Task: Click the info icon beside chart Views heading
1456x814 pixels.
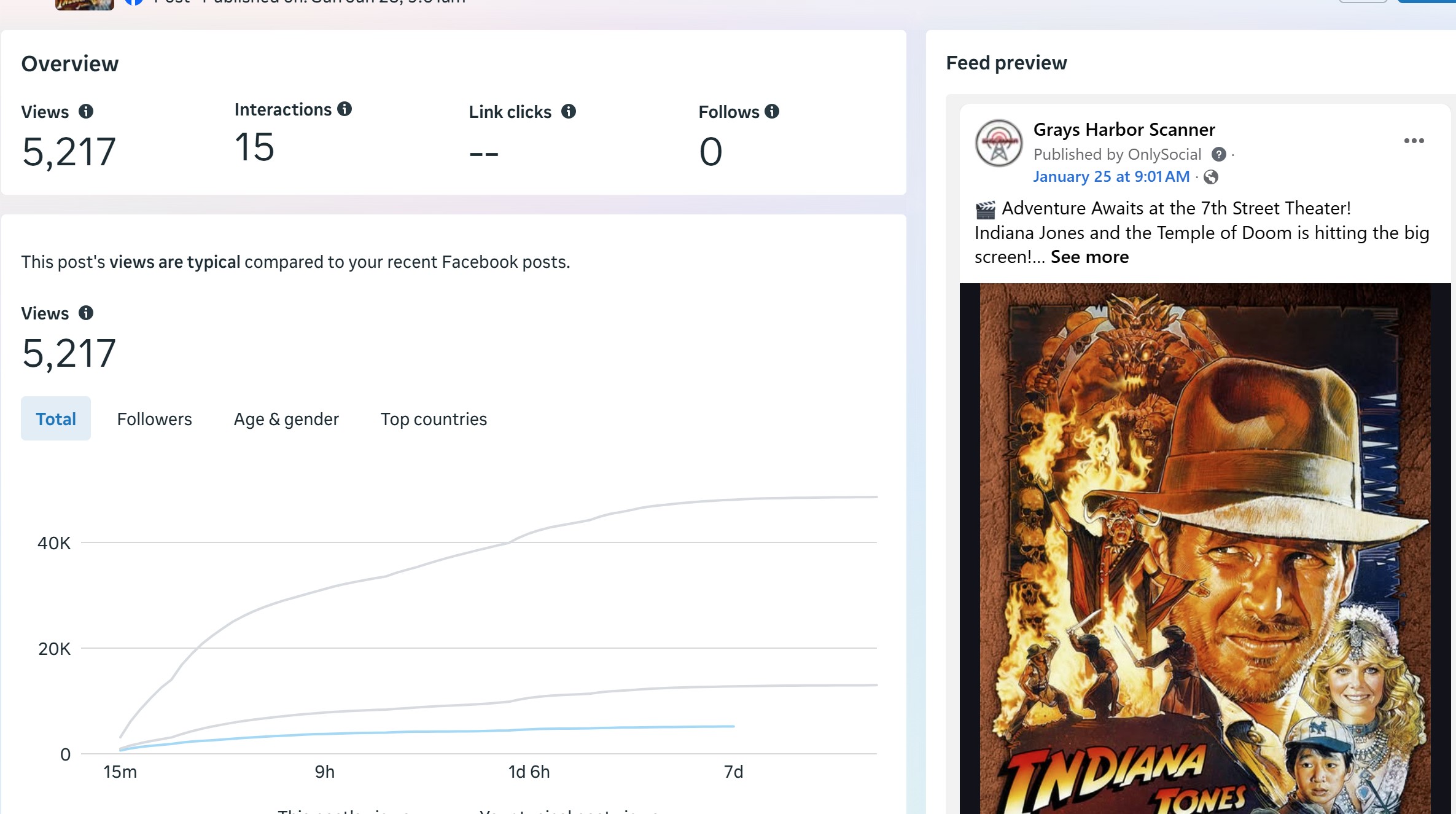Action: [86, 313]
